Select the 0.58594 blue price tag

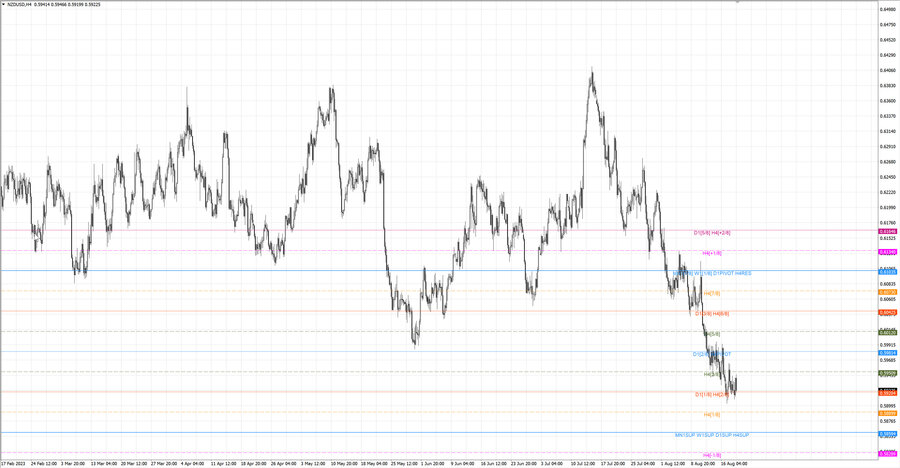click(888, 434)
